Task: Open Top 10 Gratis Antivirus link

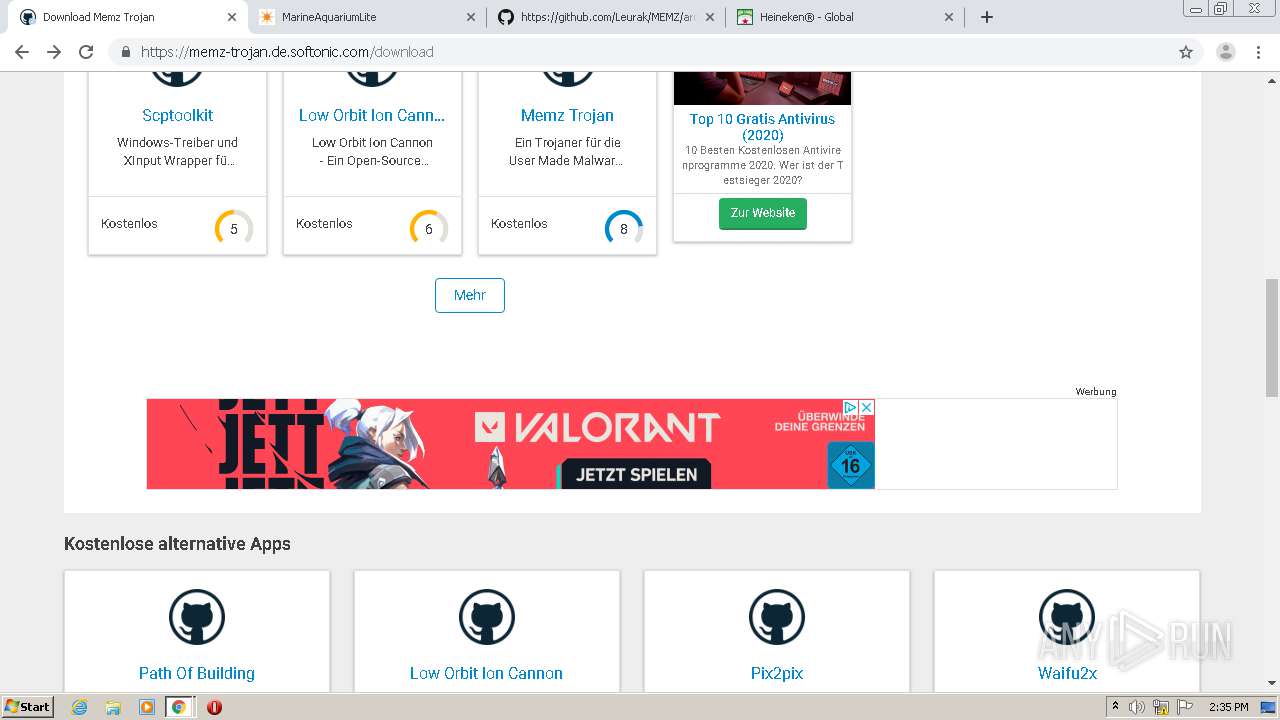Action: [x=762, y=126]
